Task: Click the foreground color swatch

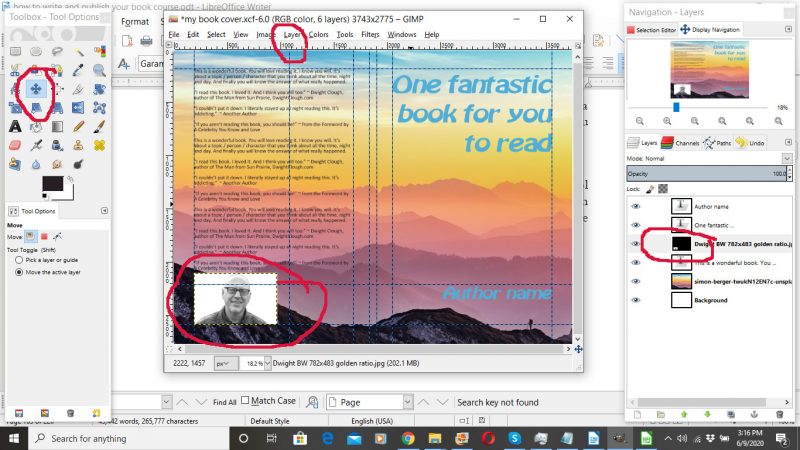Action: pyautogui.click(x=51, y=183)
